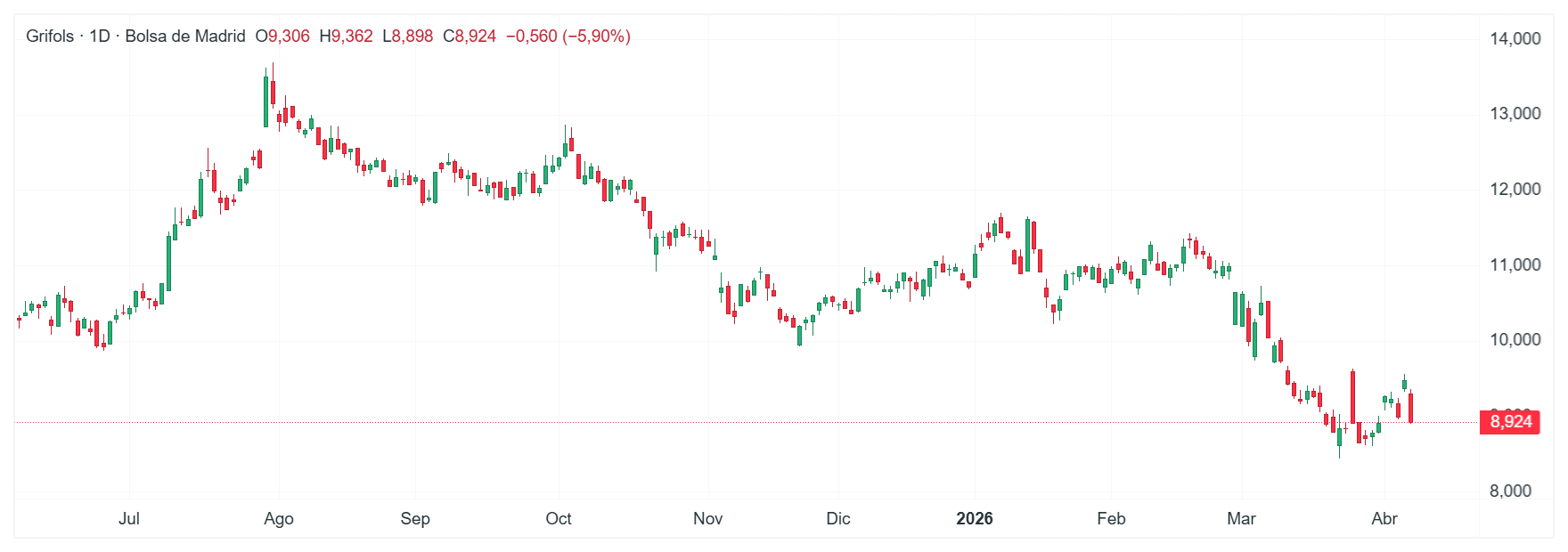Click the Abr label on time axis
Screen dimensions: 1568x552
[x=1384, y=518]
